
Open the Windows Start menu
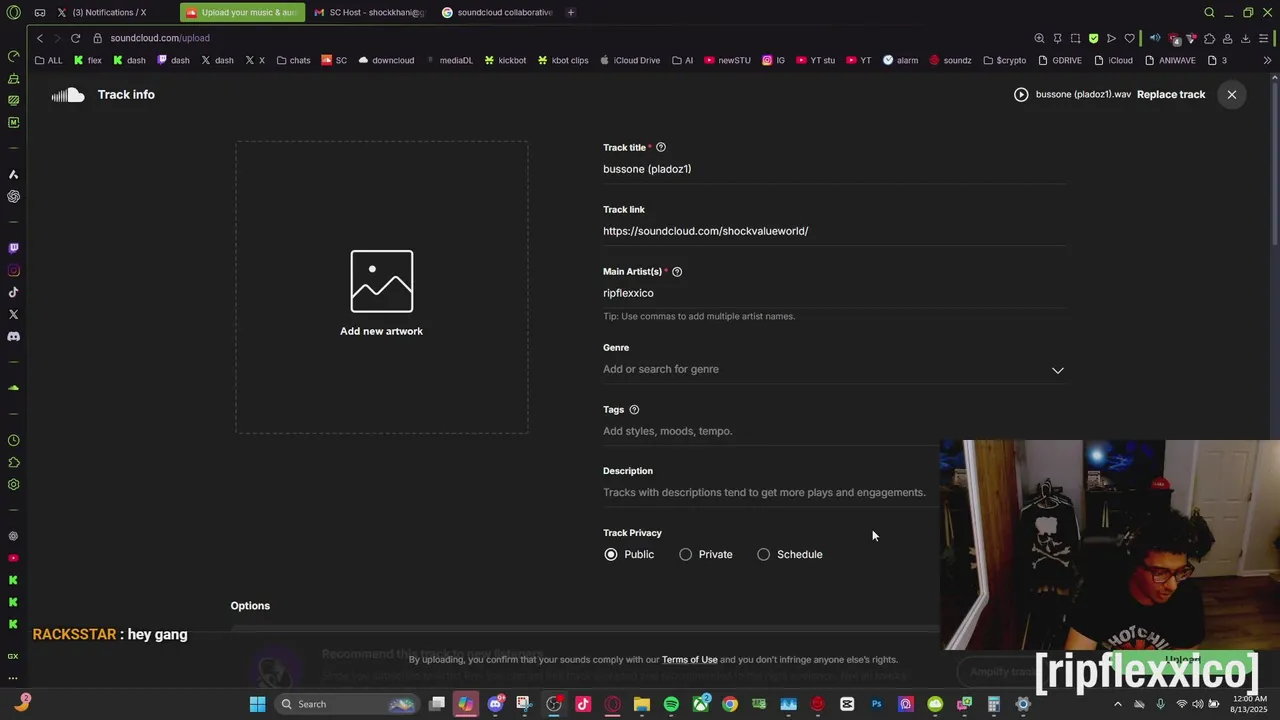click(257, 704)
